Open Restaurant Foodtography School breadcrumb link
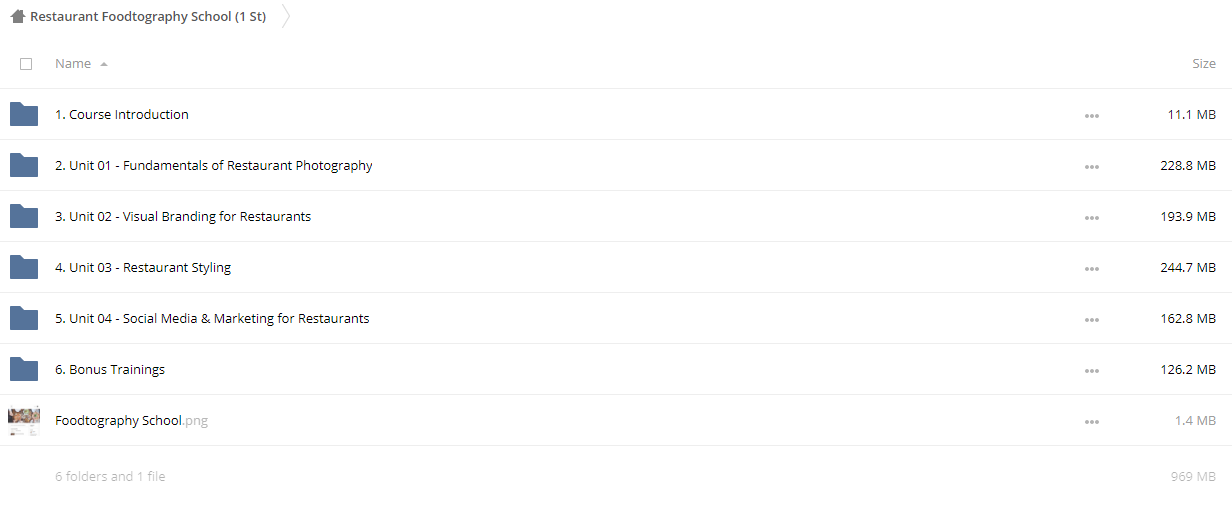 pyautogui.click(x=148, y=17)
